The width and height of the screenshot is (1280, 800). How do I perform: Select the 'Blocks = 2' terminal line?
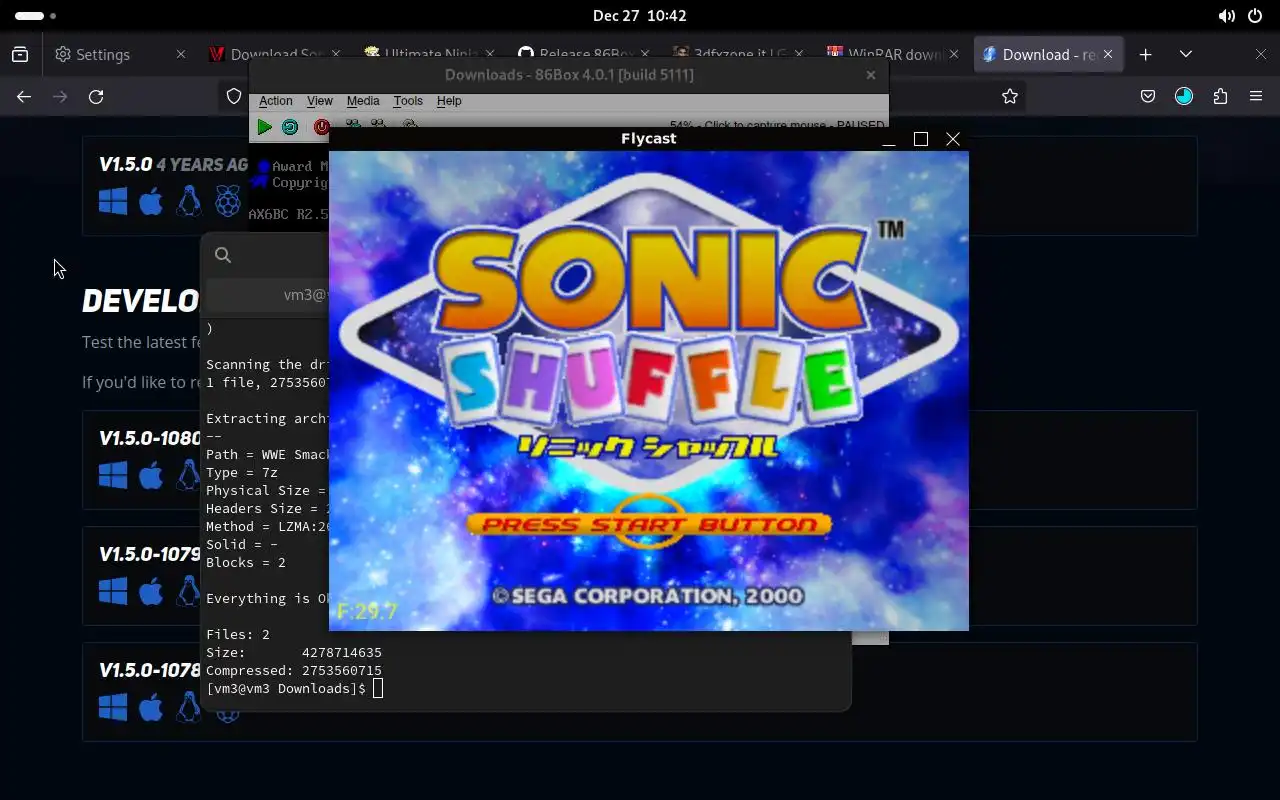coord(246,562)
